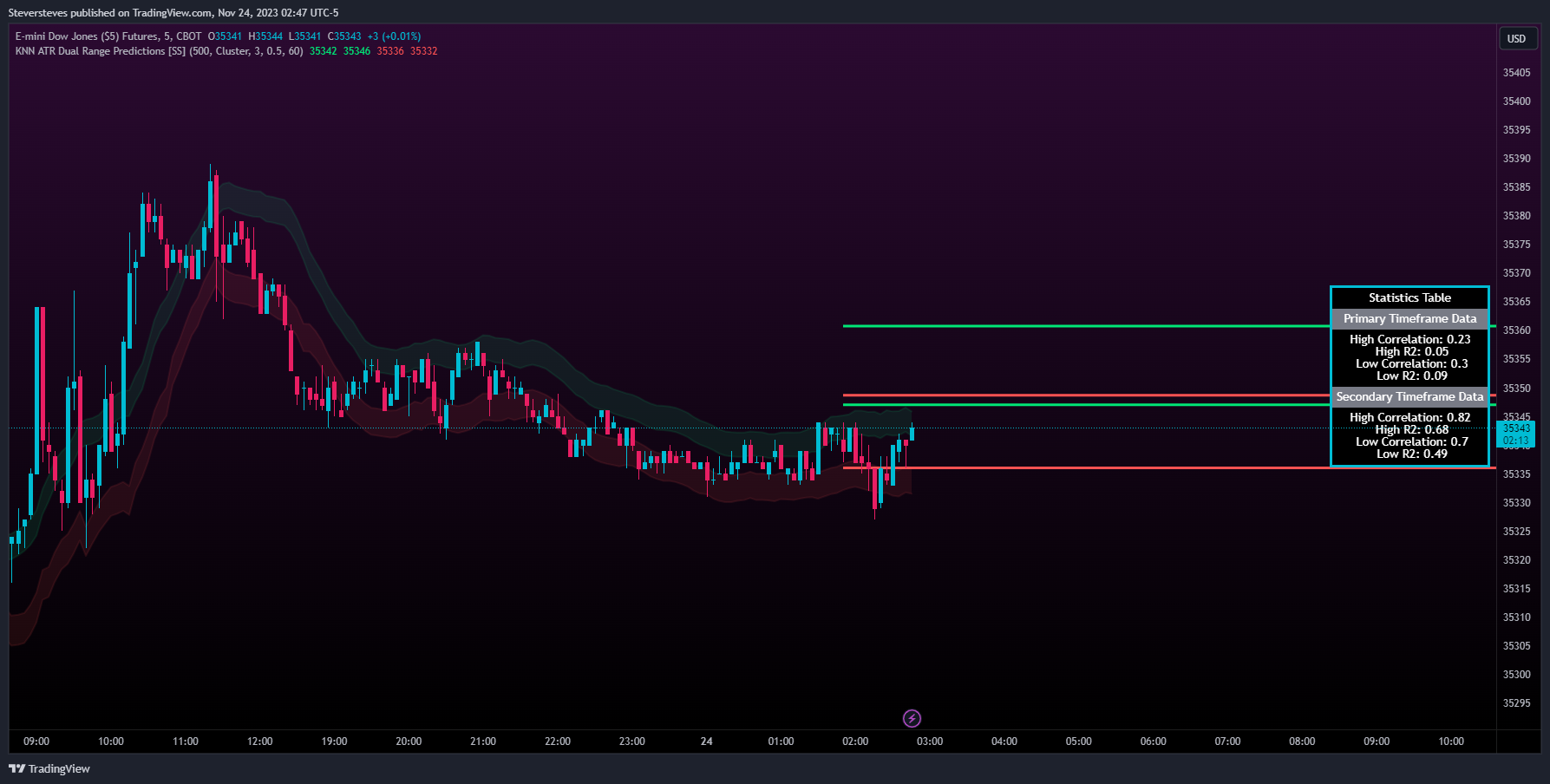
Task: Click the 03:00 time axis label
Action: point(930,742)
